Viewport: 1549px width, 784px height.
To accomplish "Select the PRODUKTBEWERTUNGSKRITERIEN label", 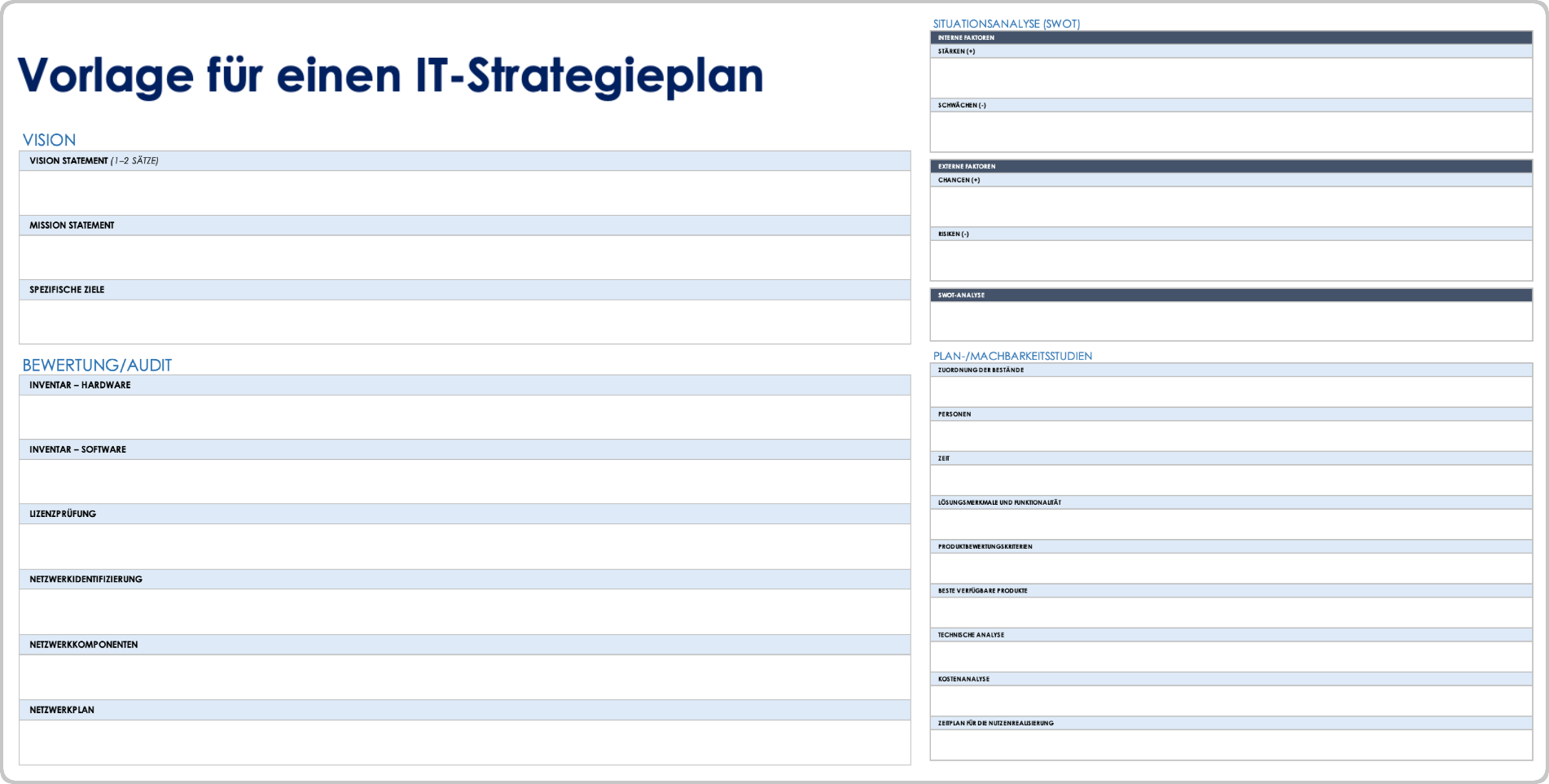I will click(985, 546).
